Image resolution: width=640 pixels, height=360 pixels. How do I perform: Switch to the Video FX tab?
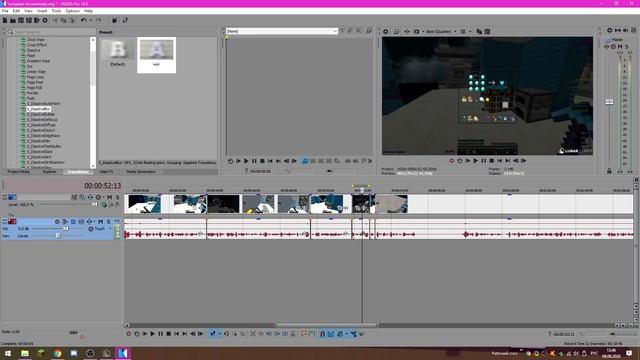pos(106,172)
